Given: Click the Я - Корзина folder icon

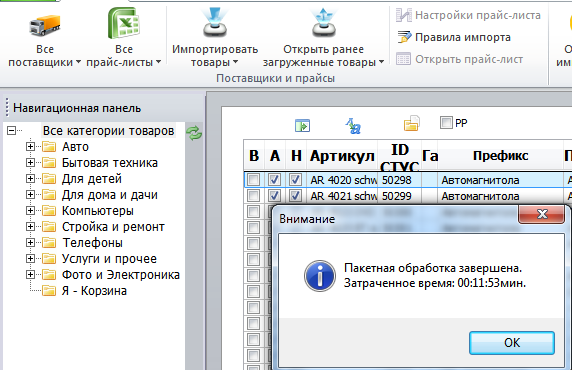Looking at the screenshot, I should coord(49,291).
